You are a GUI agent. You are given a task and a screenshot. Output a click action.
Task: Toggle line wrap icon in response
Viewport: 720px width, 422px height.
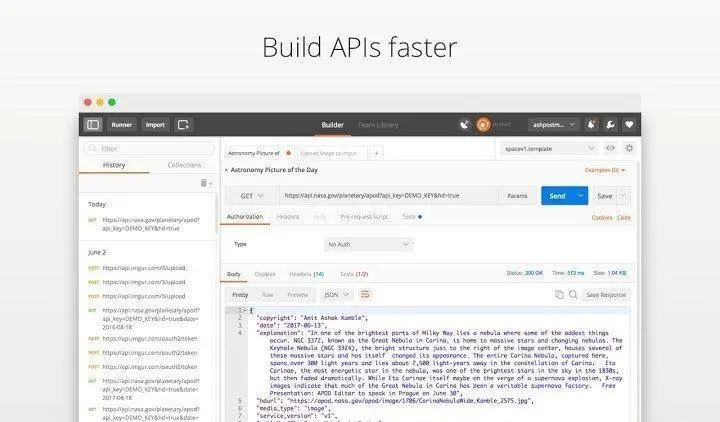(365, 294)
